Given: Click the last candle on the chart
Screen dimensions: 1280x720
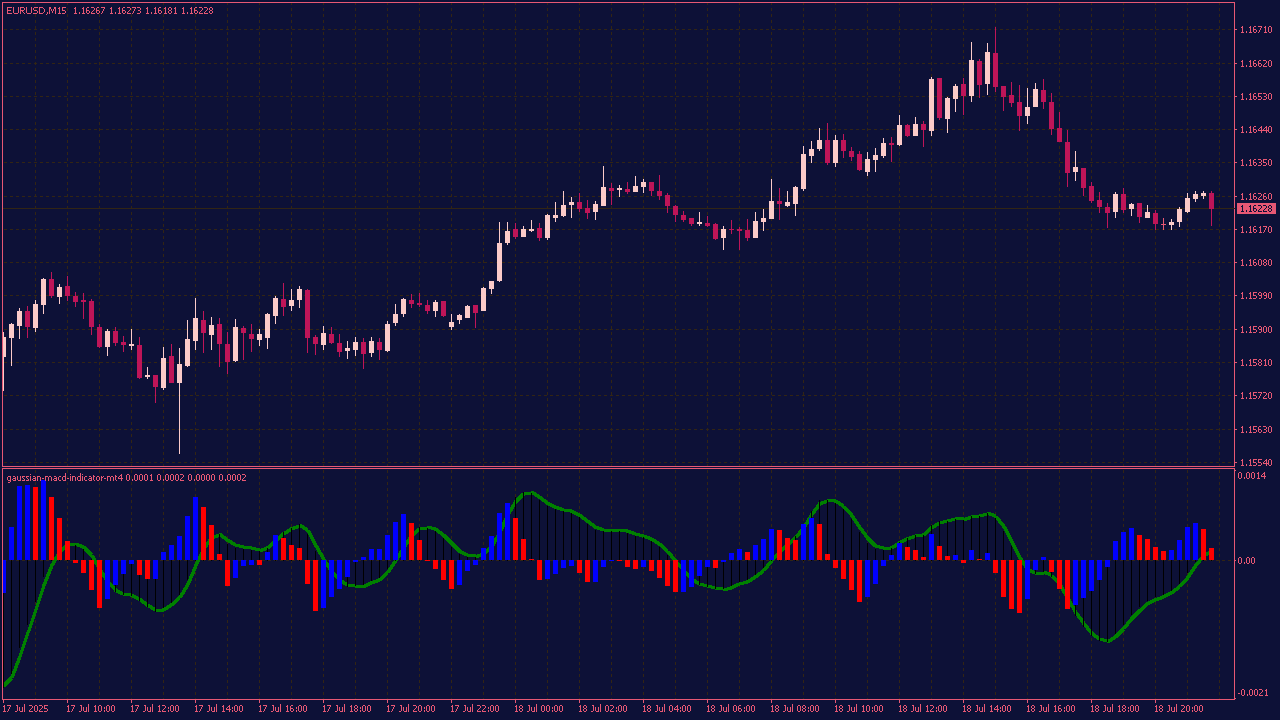Looking at the screenshot, I should (x=1211, y=201).
